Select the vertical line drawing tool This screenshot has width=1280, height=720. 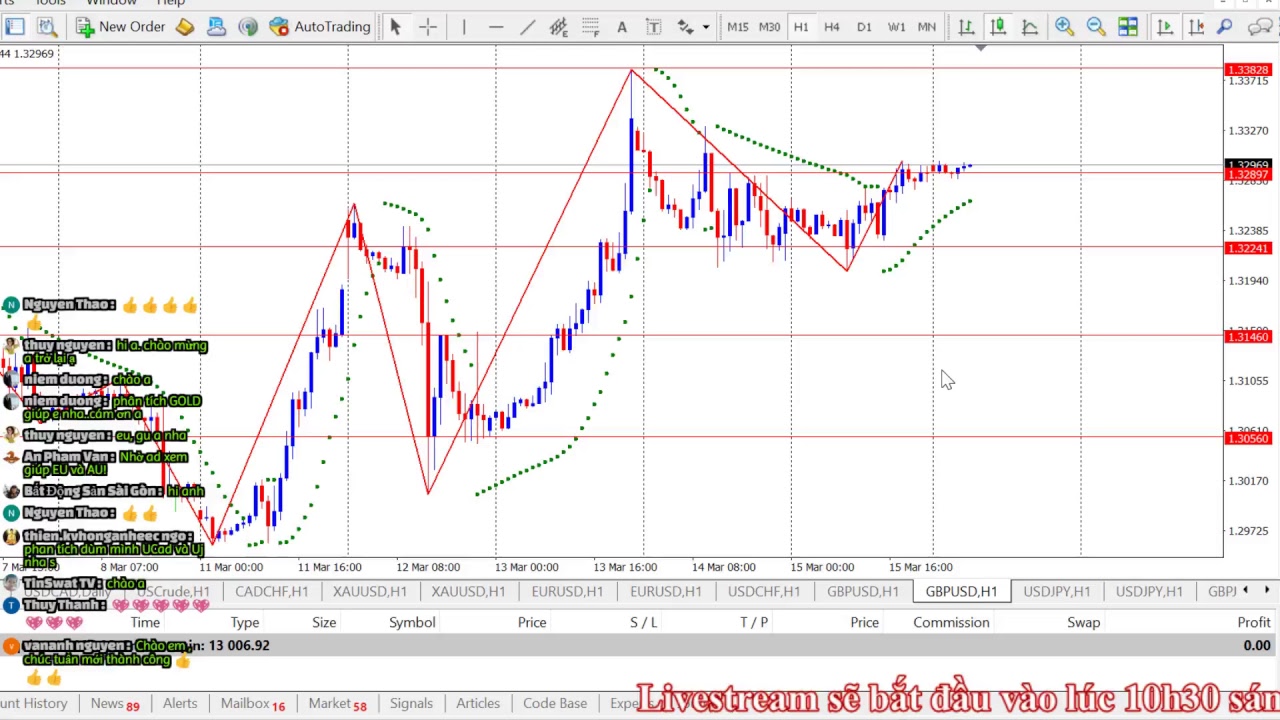pos(464,27)
